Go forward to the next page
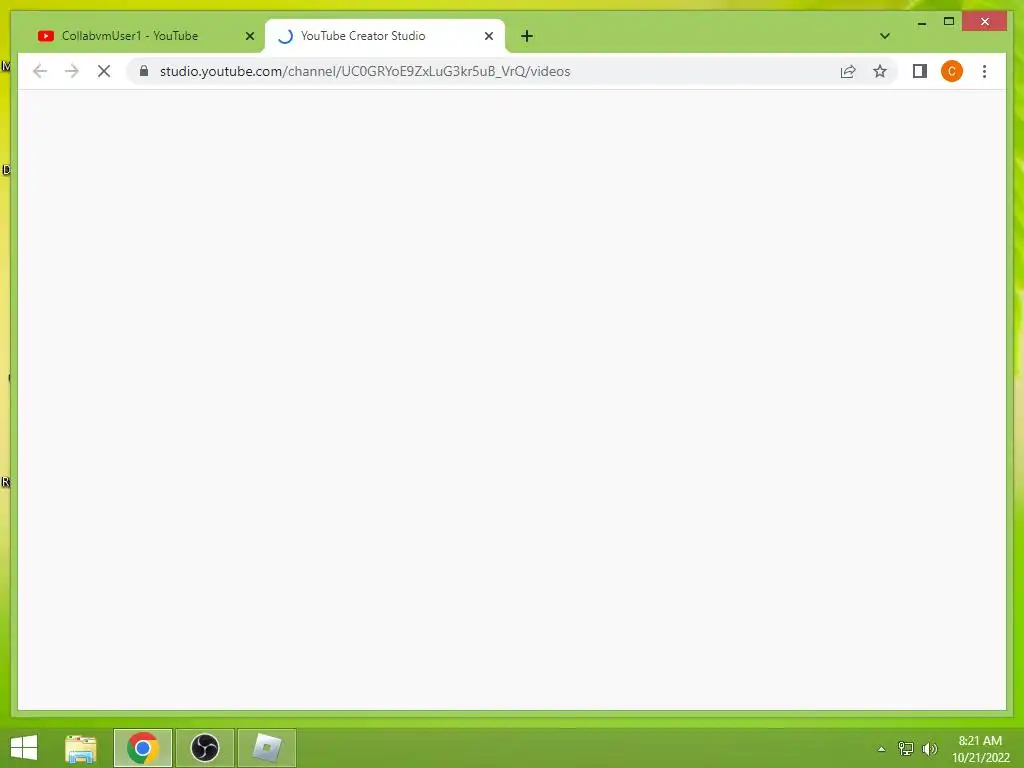 click(72, 71)
